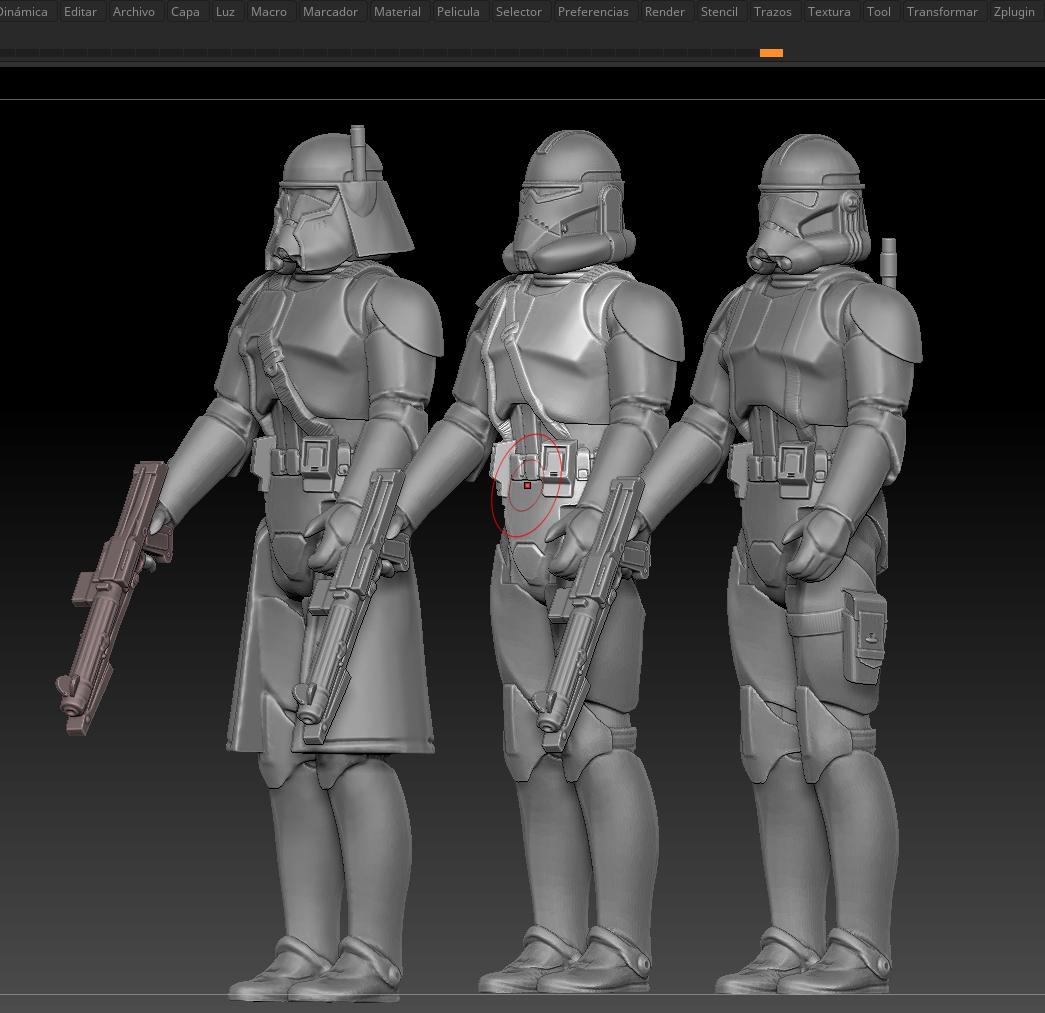This screenshot has height=1013, width=1045.
Task: Select the Trazos menu
Action: pos(773,12)
